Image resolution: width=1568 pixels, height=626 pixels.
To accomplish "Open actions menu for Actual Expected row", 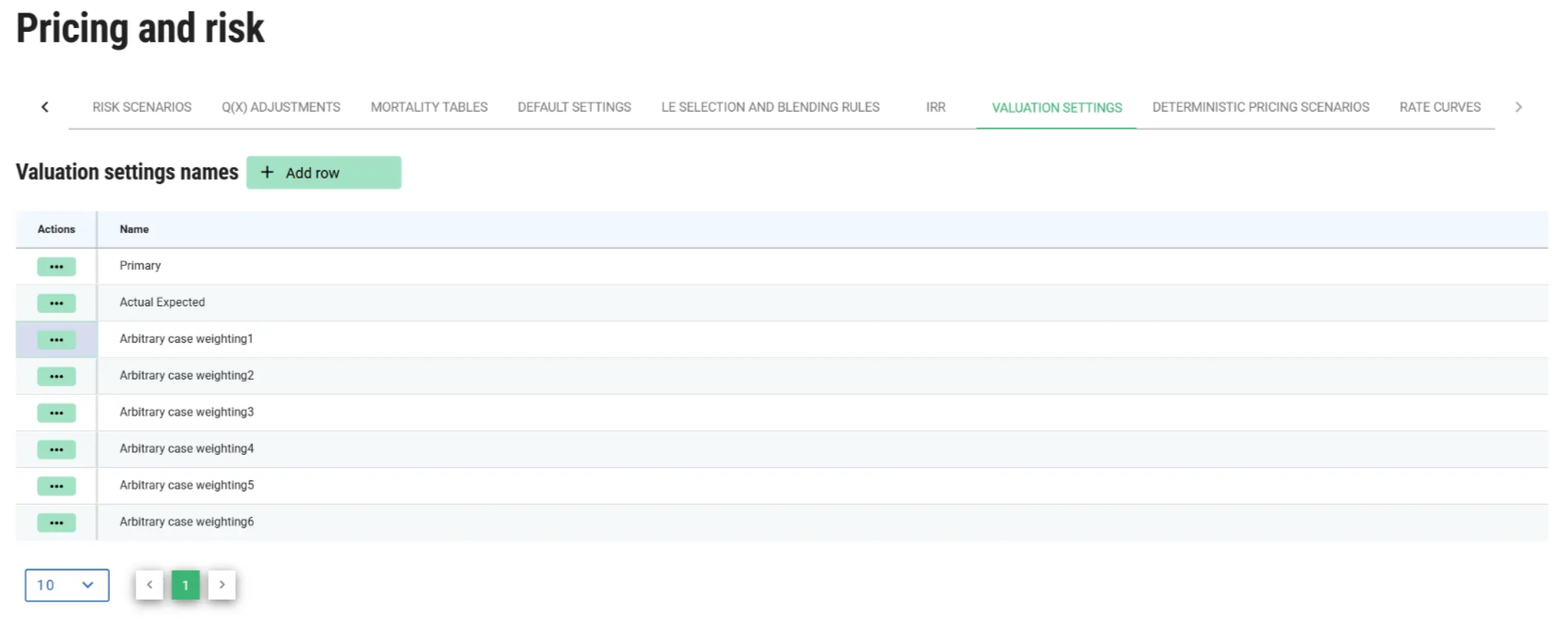I will pyautogui.click(x=56, y=304).
